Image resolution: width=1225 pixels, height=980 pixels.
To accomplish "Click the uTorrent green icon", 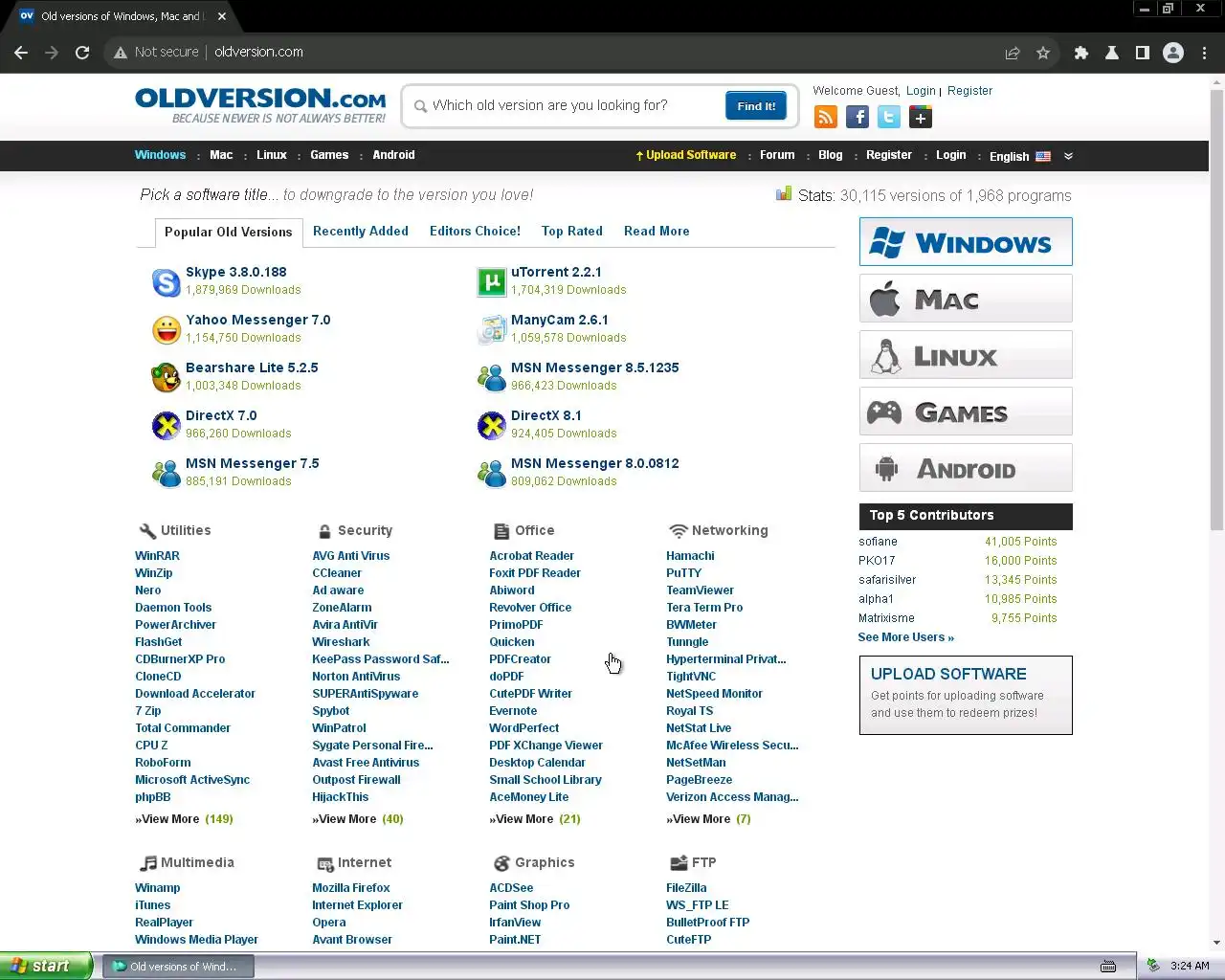I will pyautogui.click(x=491, y=282).
